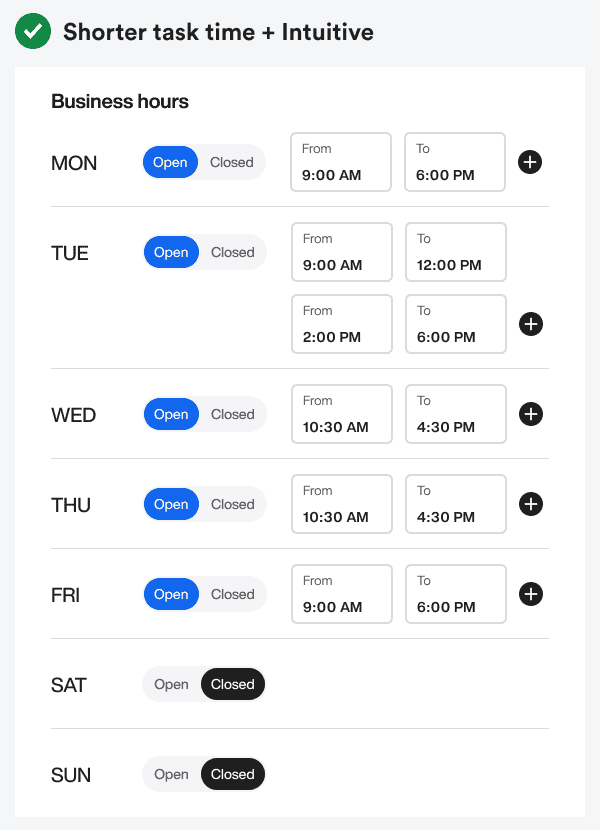Set Friday to Closed
Viewport: 600px width, 830px height.
click(x=233, y=594)
